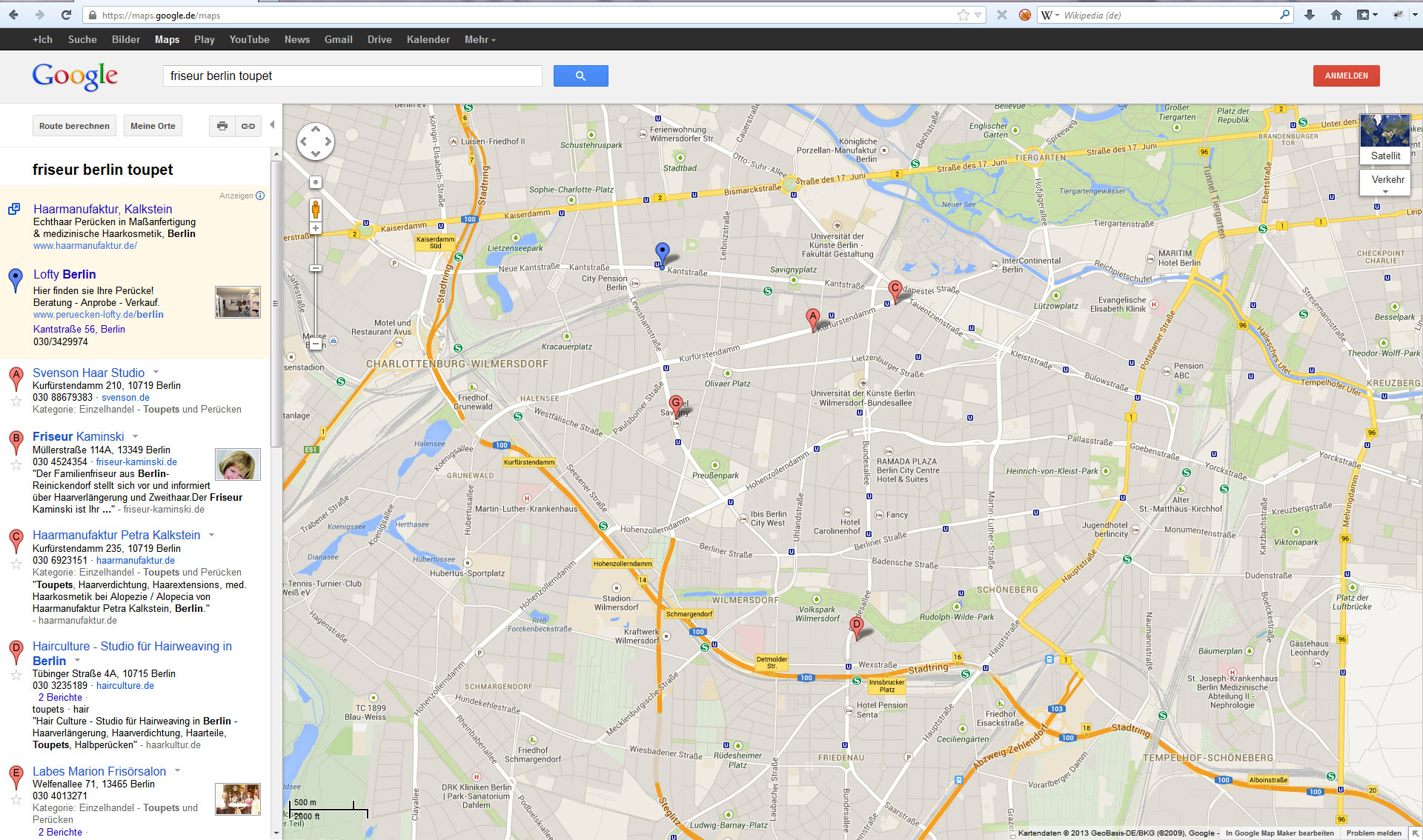Expand options arrow beside Hairculture Berlin title
The image size is (1423, 840).
coord(77,660)
